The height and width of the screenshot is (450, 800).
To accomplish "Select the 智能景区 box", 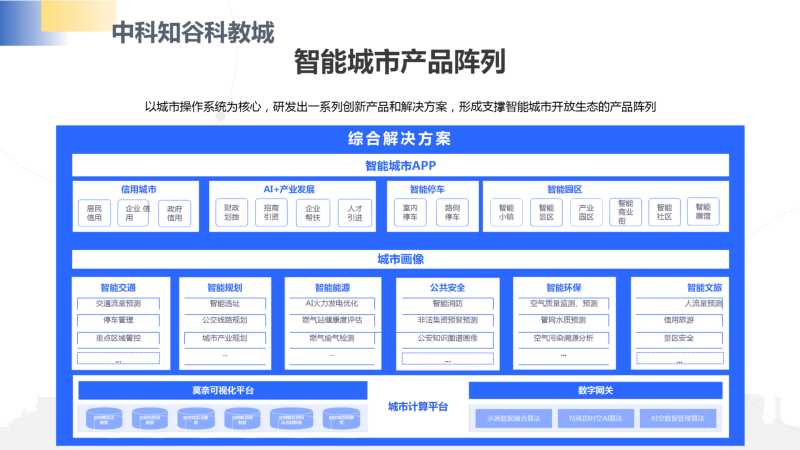I will click(x=546, y=212).
